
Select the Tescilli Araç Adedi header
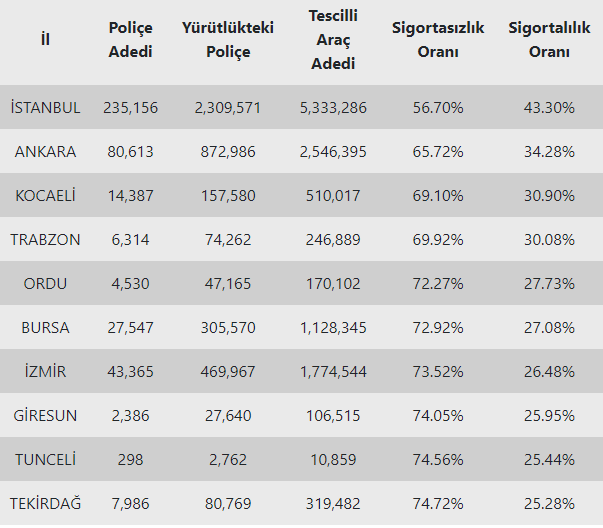point(333,40)
